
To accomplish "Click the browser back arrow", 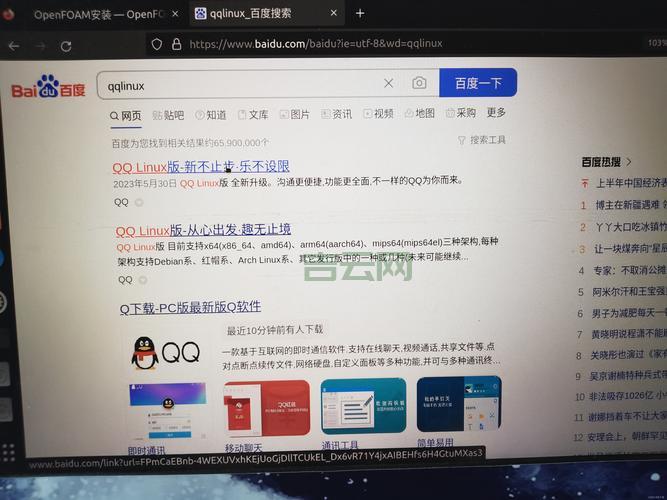I will [x=14, y=46].
